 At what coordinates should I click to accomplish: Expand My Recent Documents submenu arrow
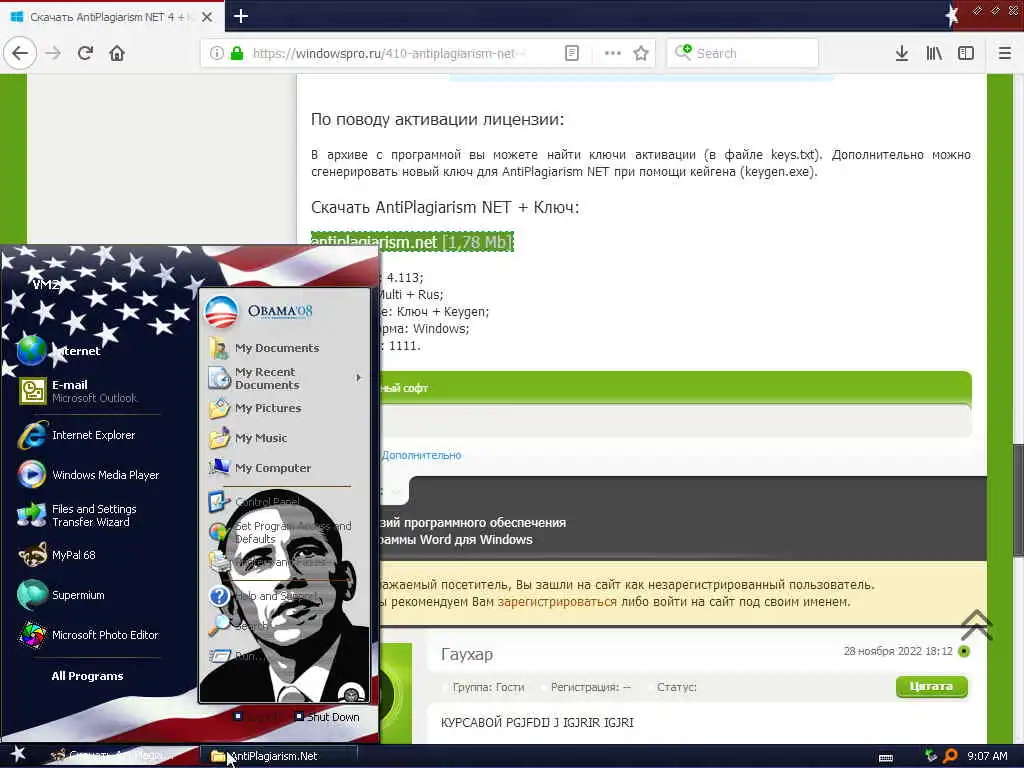click(359, 377)
